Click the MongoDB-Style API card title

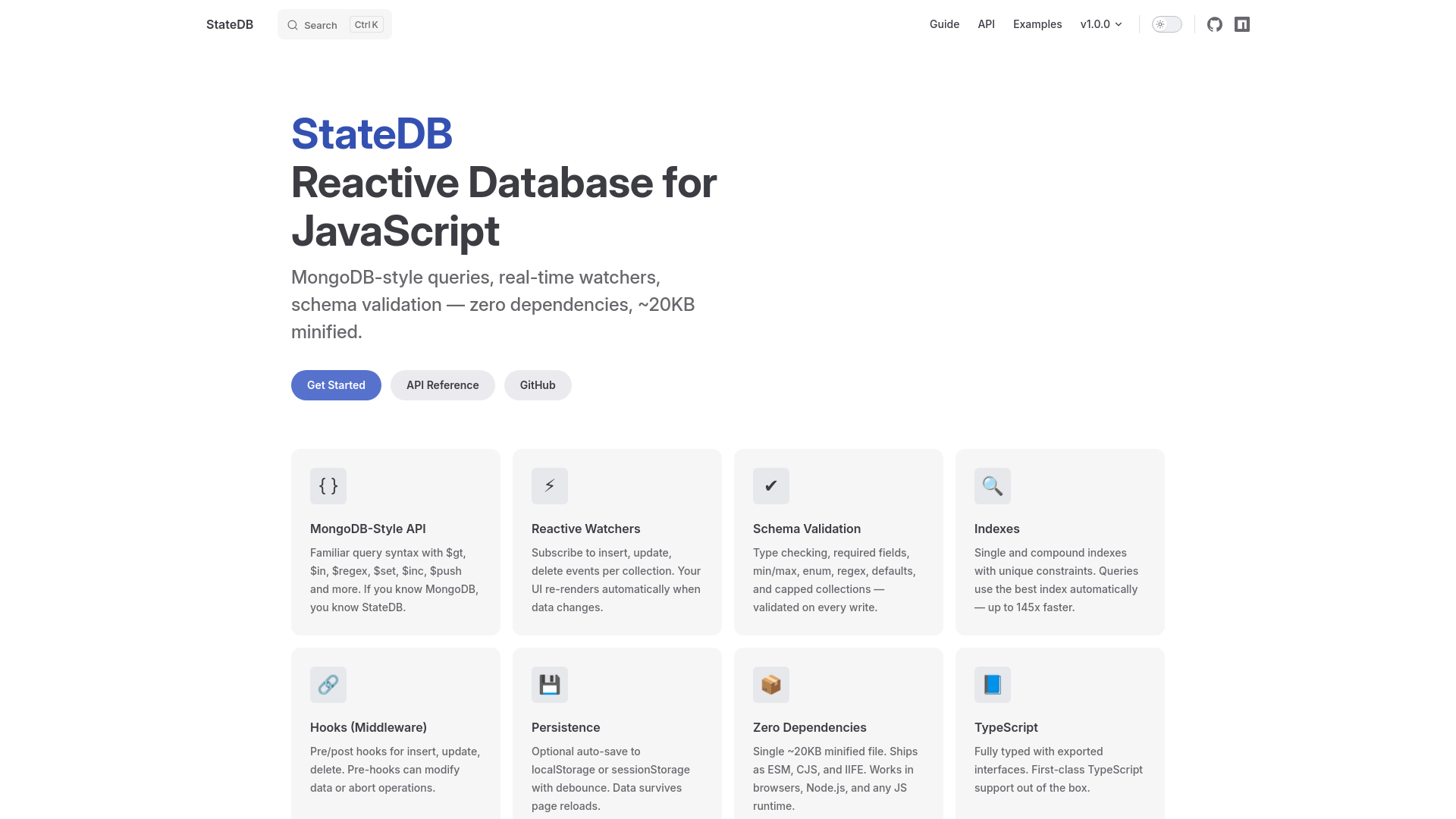368,529
